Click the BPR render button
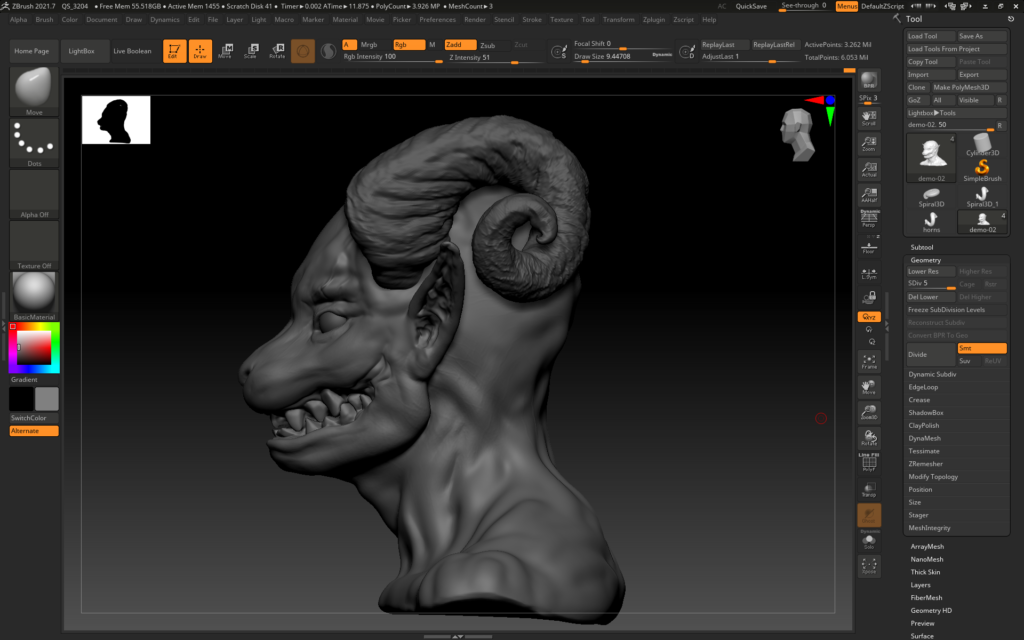 pos(869,80)
